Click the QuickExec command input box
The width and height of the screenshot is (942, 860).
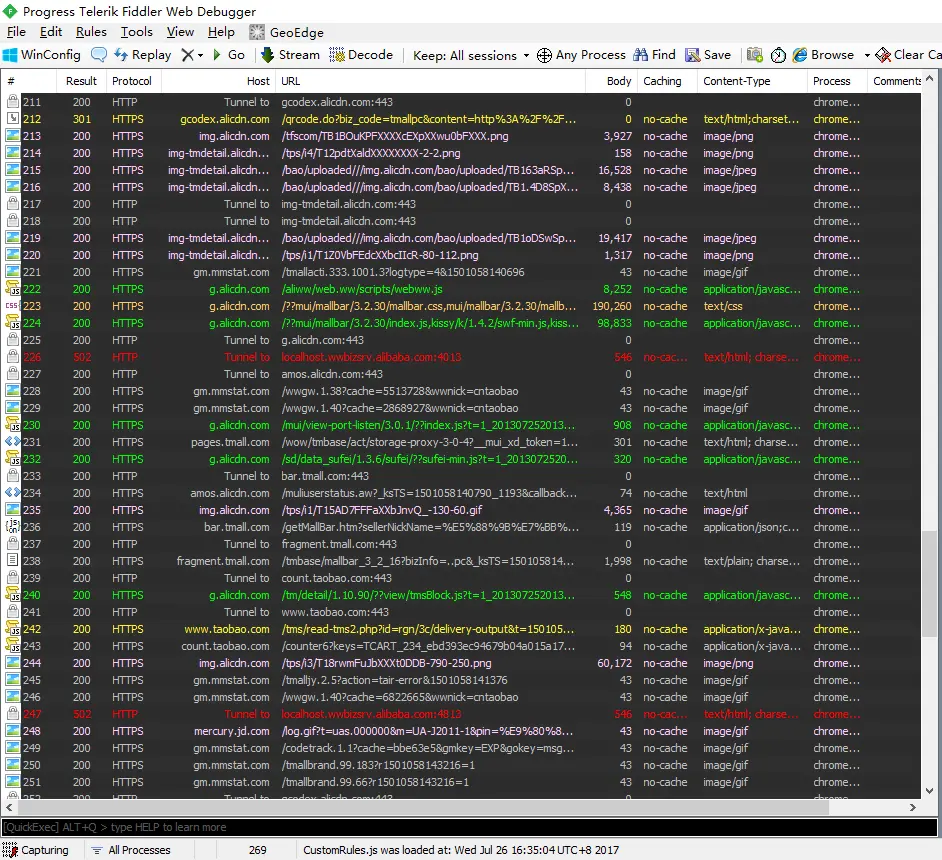click(x=469, y=827)
